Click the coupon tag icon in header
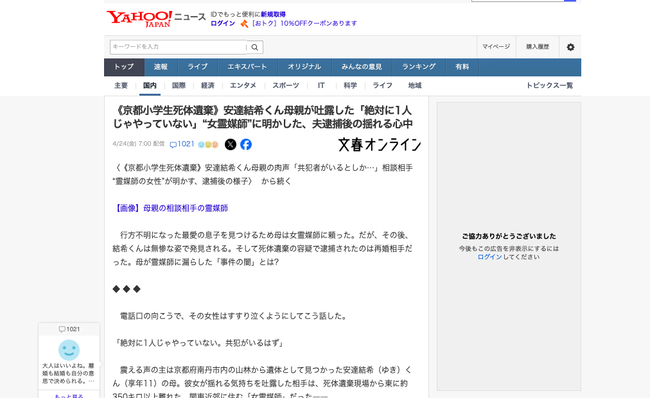The width and height of the screenshot is (650, 398). 244,24
